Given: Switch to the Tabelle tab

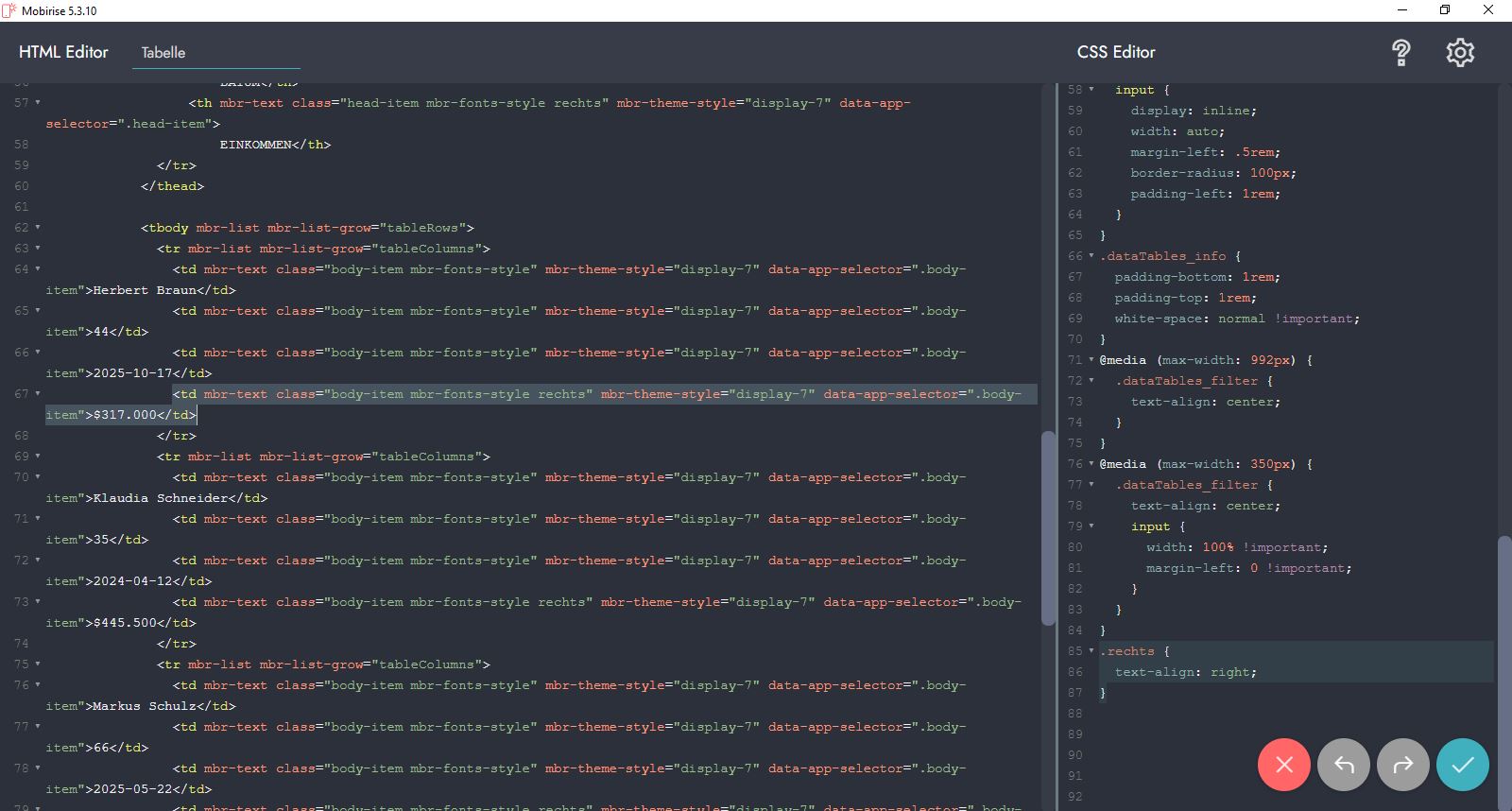Looking at the screenshot, I should point(163,53).
